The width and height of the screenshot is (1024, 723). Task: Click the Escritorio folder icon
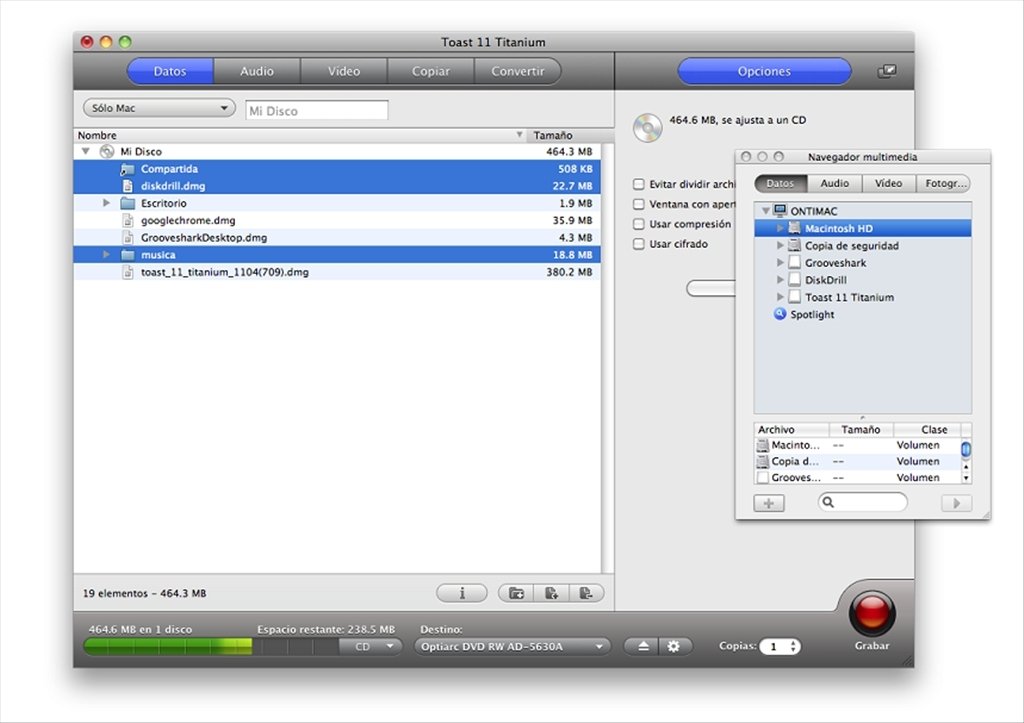coord(127,203)
